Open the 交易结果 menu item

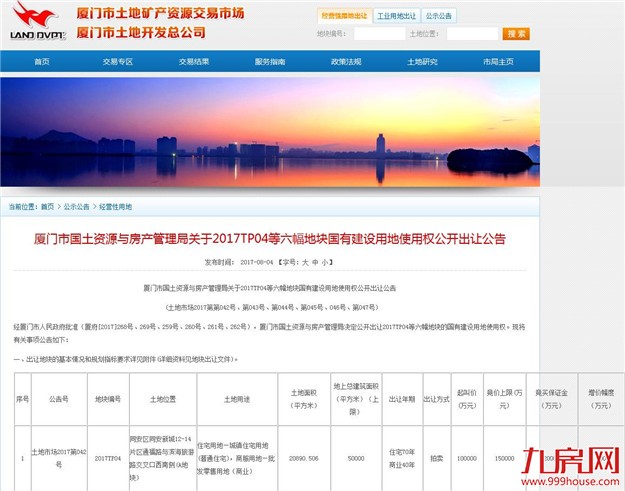pos(194,62)
